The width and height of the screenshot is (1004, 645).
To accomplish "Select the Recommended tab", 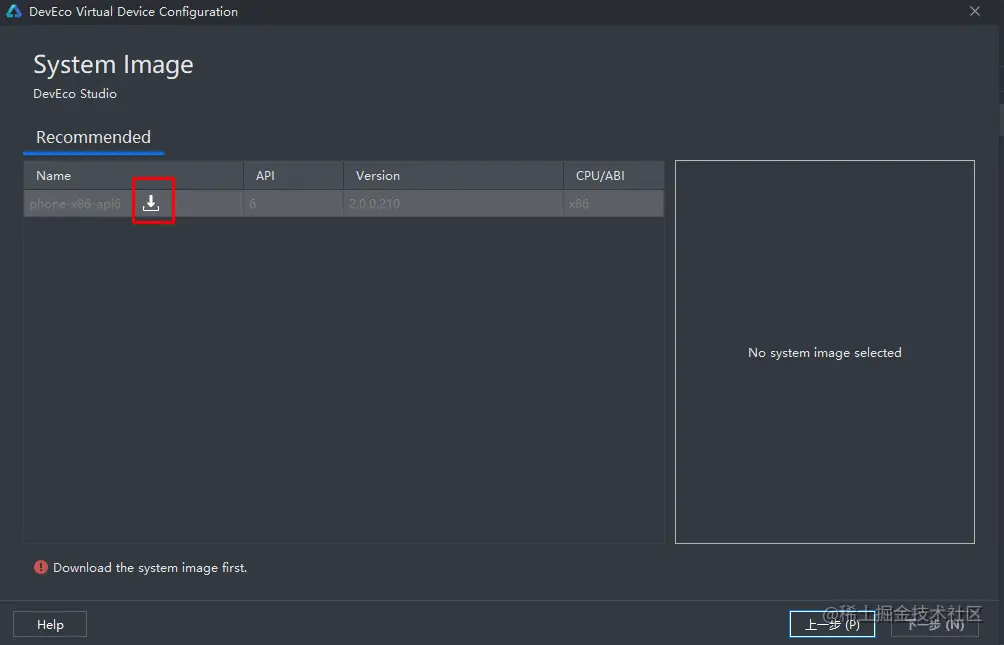I will point(93,137).
